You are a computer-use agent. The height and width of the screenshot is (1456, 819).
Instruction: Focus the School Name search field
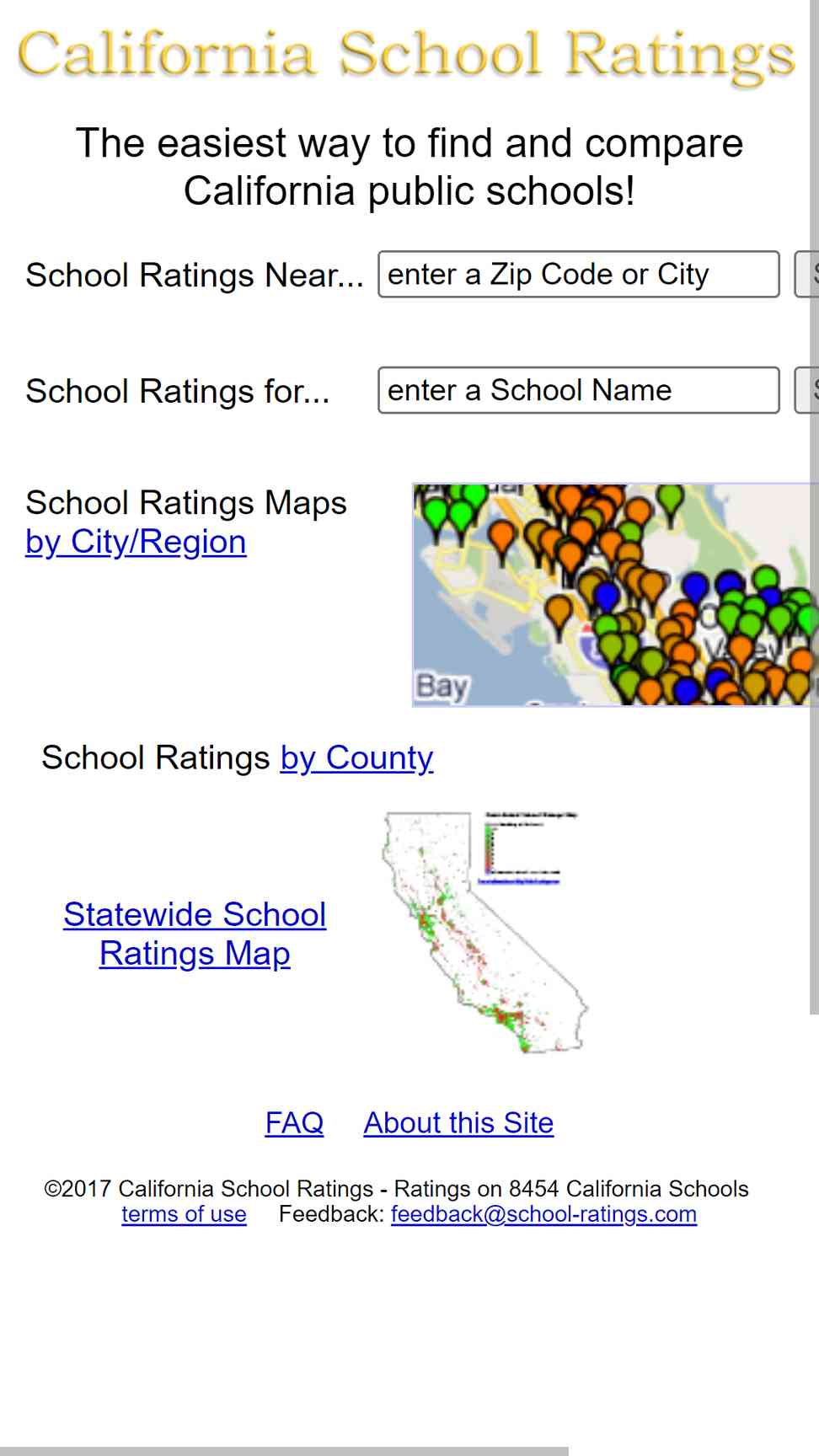[x=579, y=390]
